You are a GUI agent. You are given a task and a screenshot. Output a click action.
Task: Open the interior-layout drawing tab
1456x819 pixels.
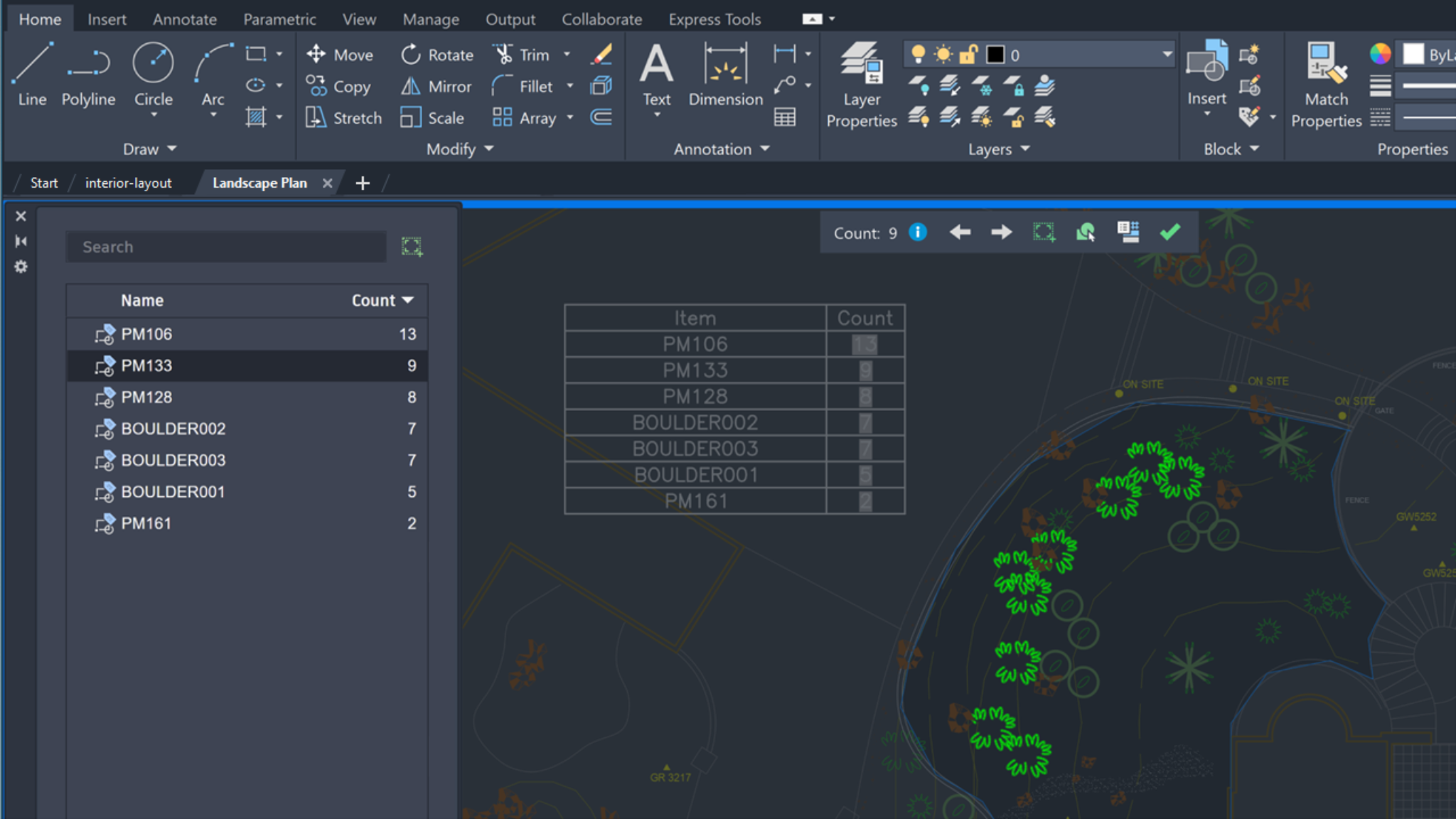tap(128, 183)
